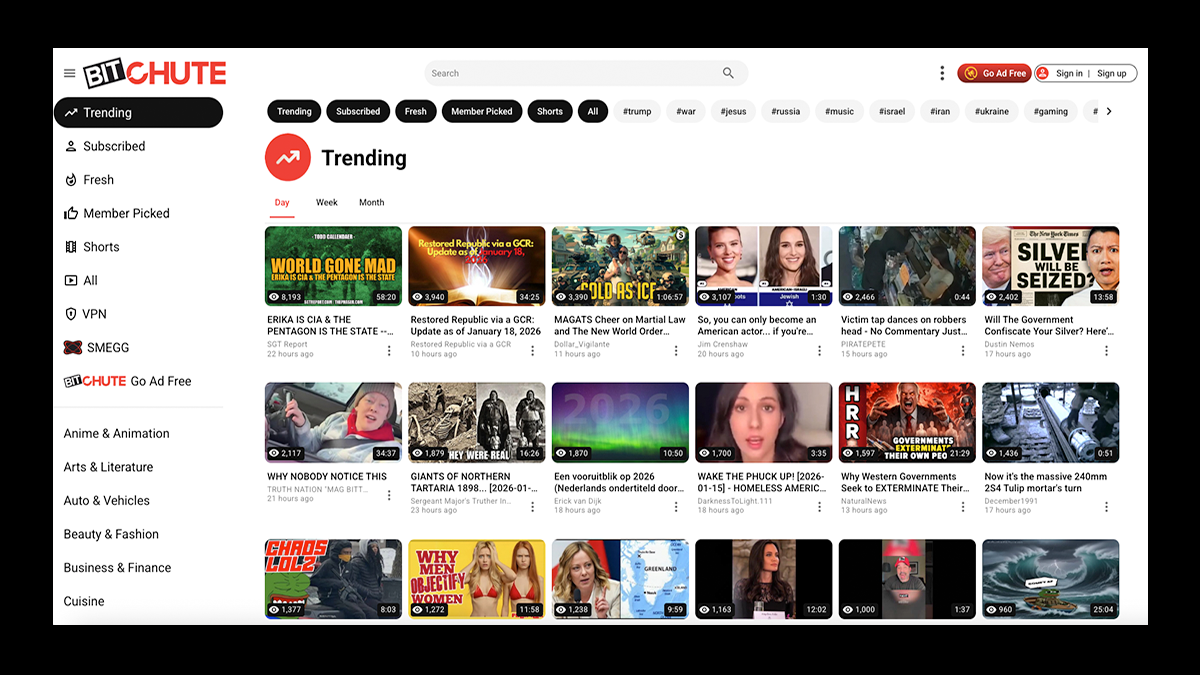Viewport: 1200px width, 675px height.
Task: Switch to the Month trending tab
Action: coord(371,202)
